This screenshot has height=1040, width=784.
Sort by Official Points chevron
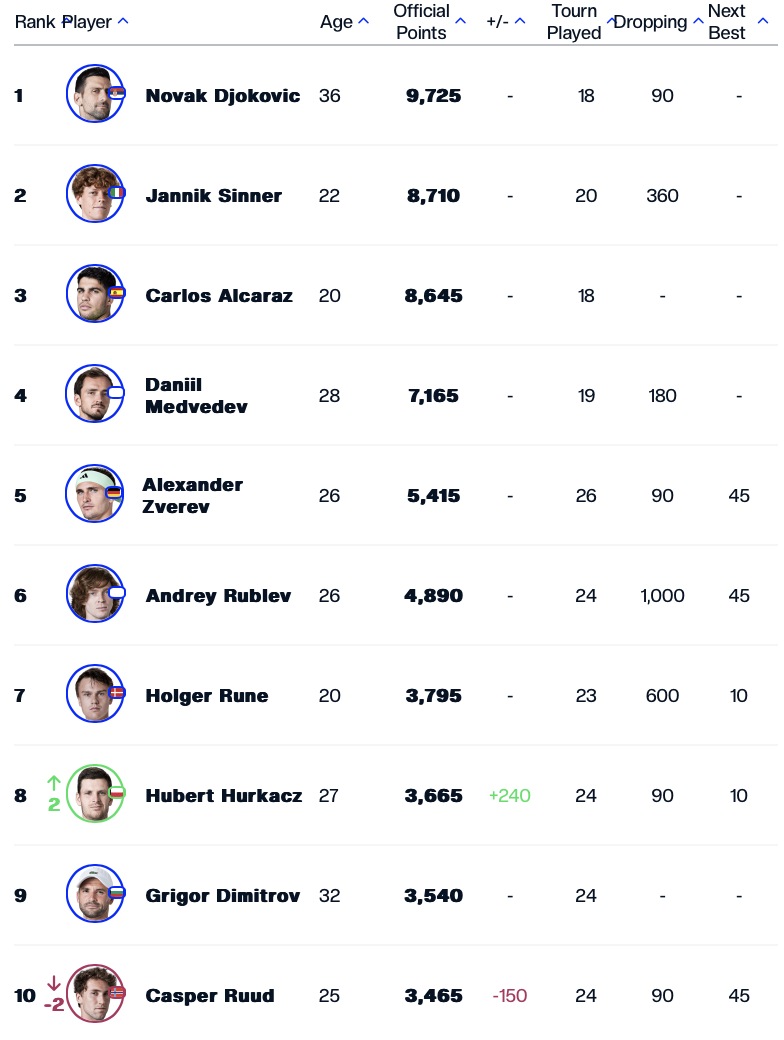(x=460, y=21)
